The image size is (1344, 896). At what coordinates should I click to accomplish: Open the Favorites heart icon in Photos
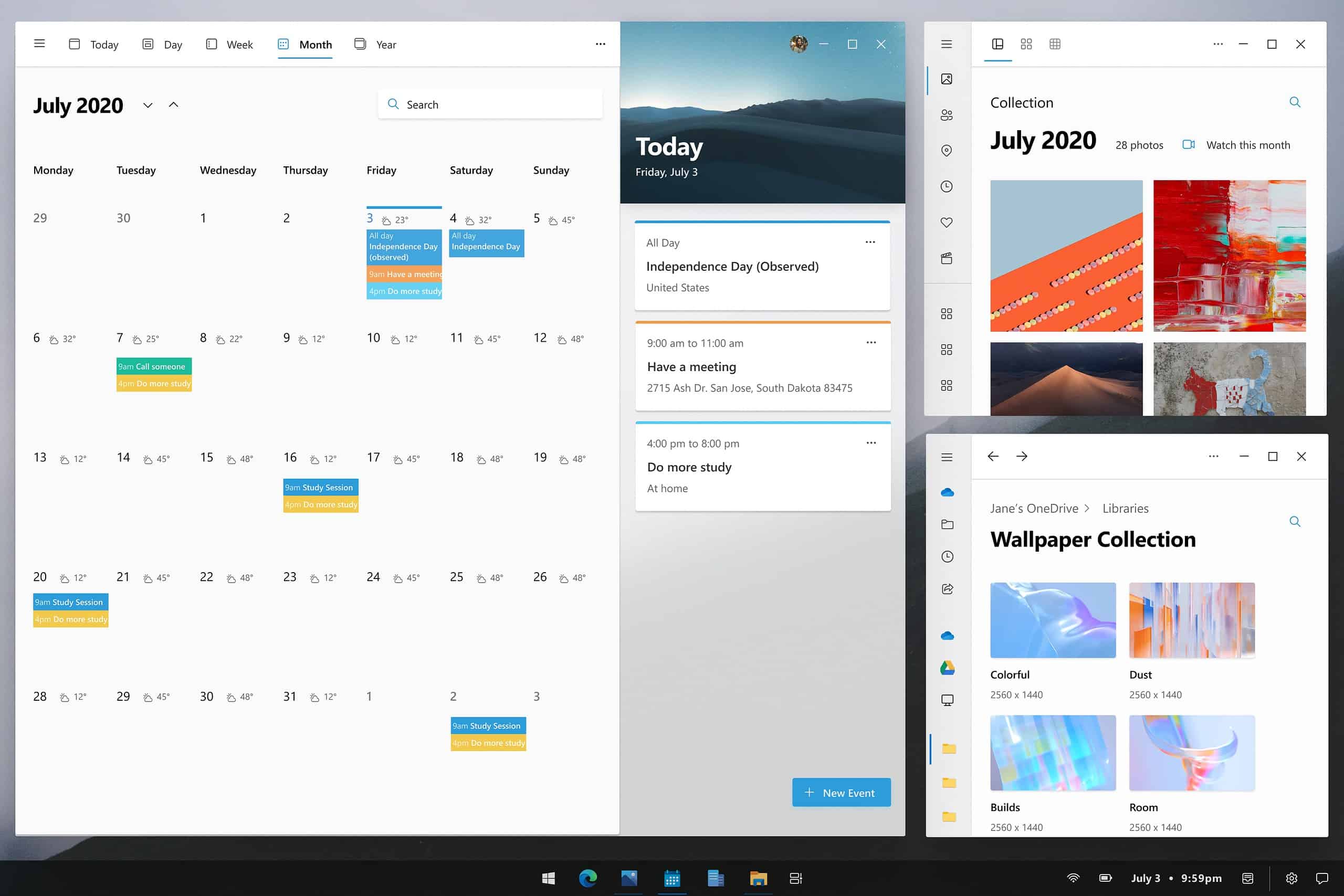946,222
